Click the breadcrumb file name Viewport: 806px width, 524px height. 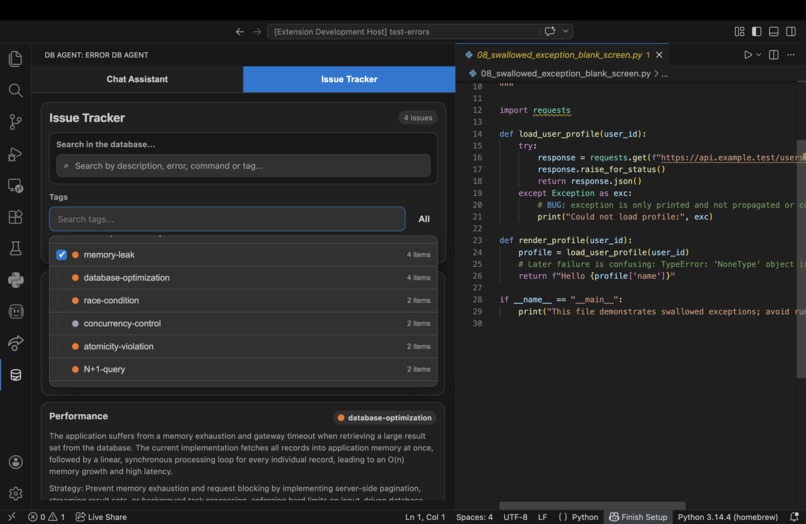coord(565,74)
